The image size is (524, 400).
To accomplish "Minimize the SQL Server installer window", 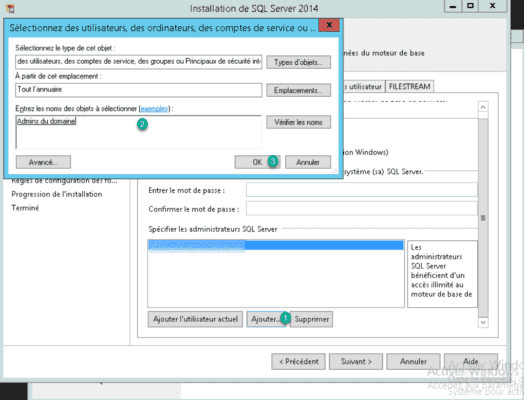I will 453,6.
